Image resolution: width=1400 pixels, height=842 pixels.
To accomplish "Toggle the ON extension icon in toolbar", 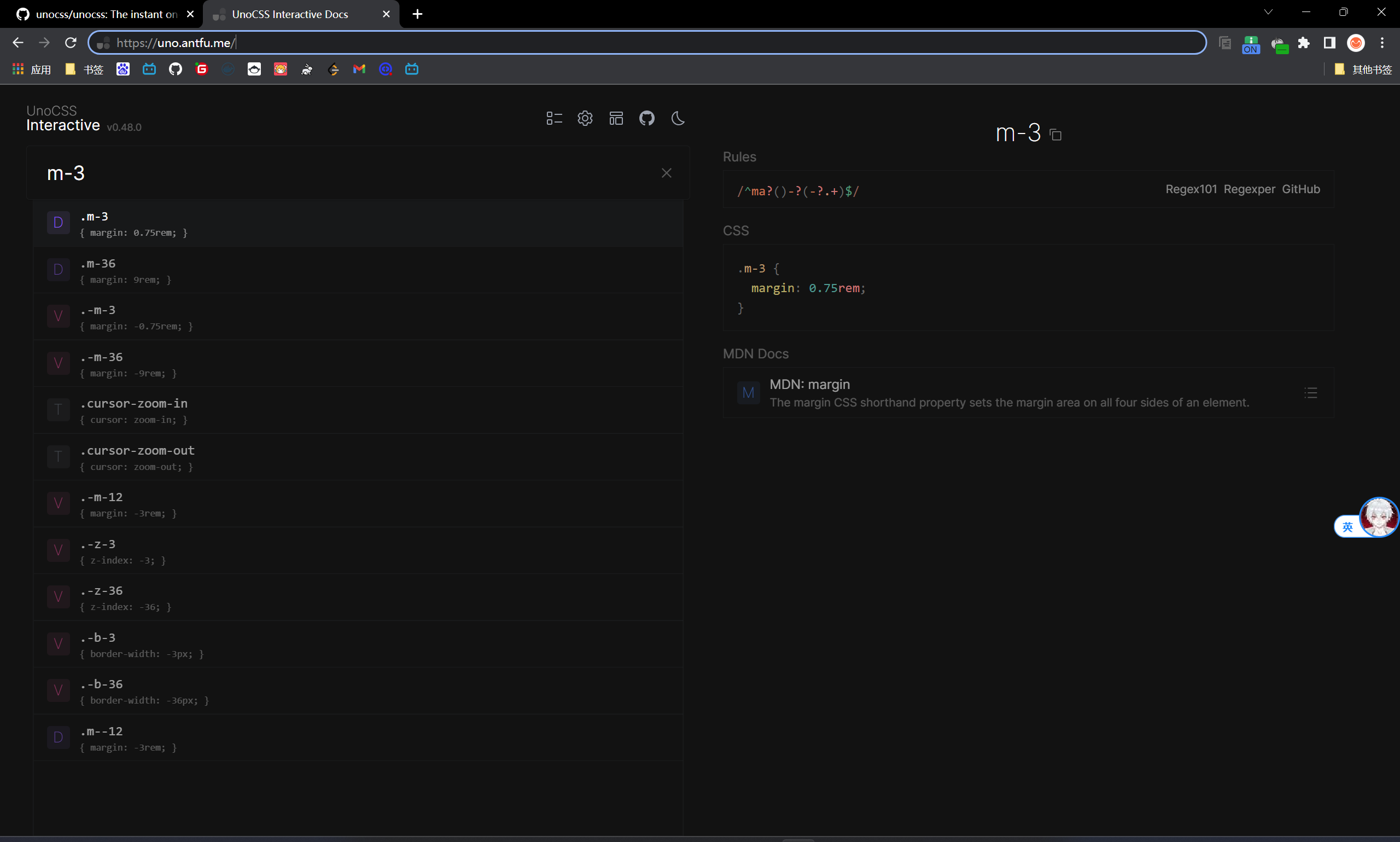I will tap(1251, 44).
